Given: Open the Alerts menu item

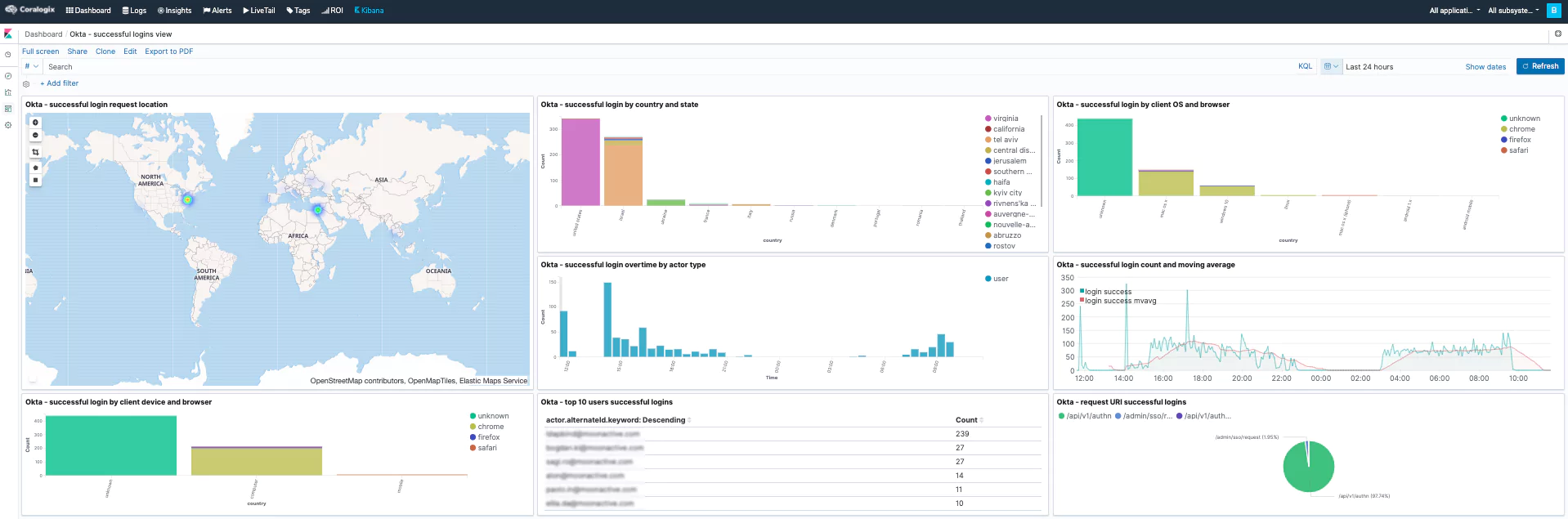Looking at the screenshot, I should (x=217, y=11).
